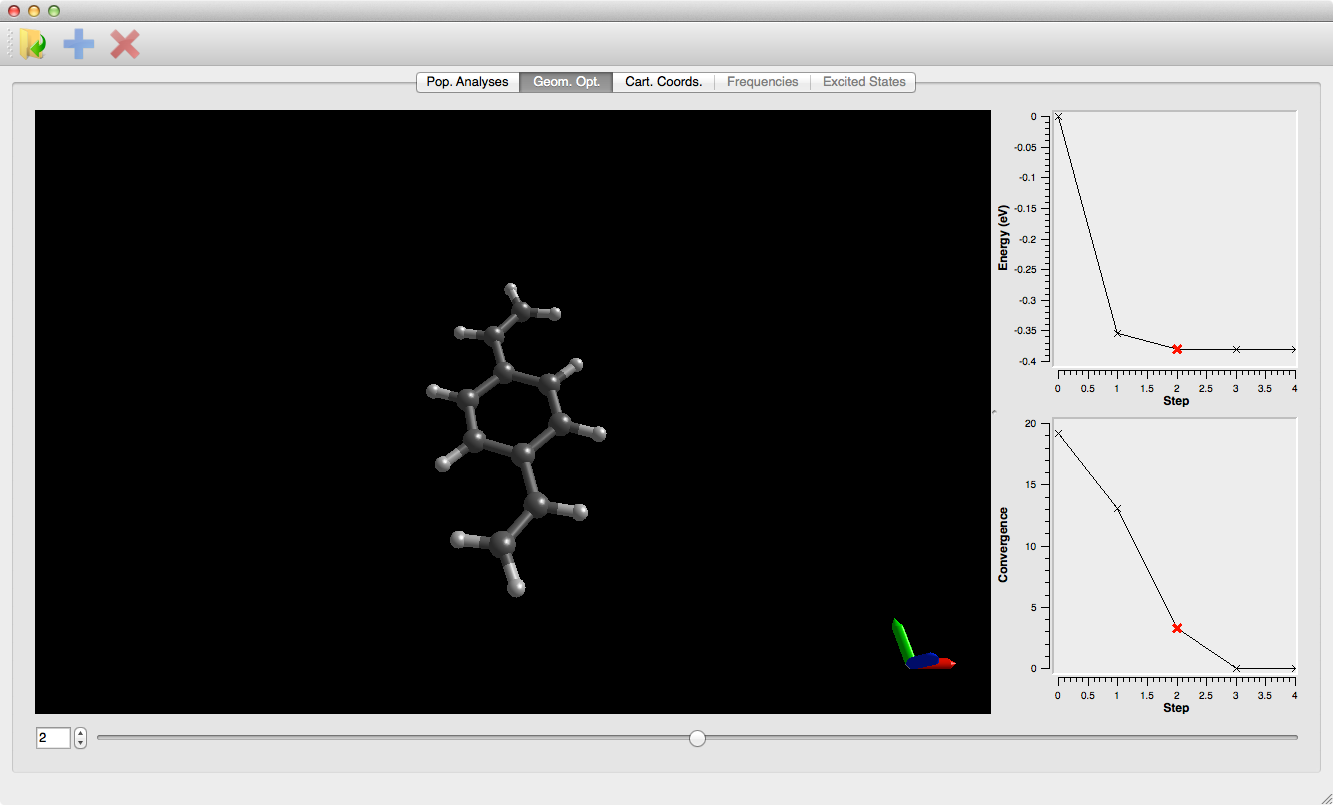The height and width of the screenshot is (805, 1333).
Task: Go to the Excited States tab
Action: (864, 82)
